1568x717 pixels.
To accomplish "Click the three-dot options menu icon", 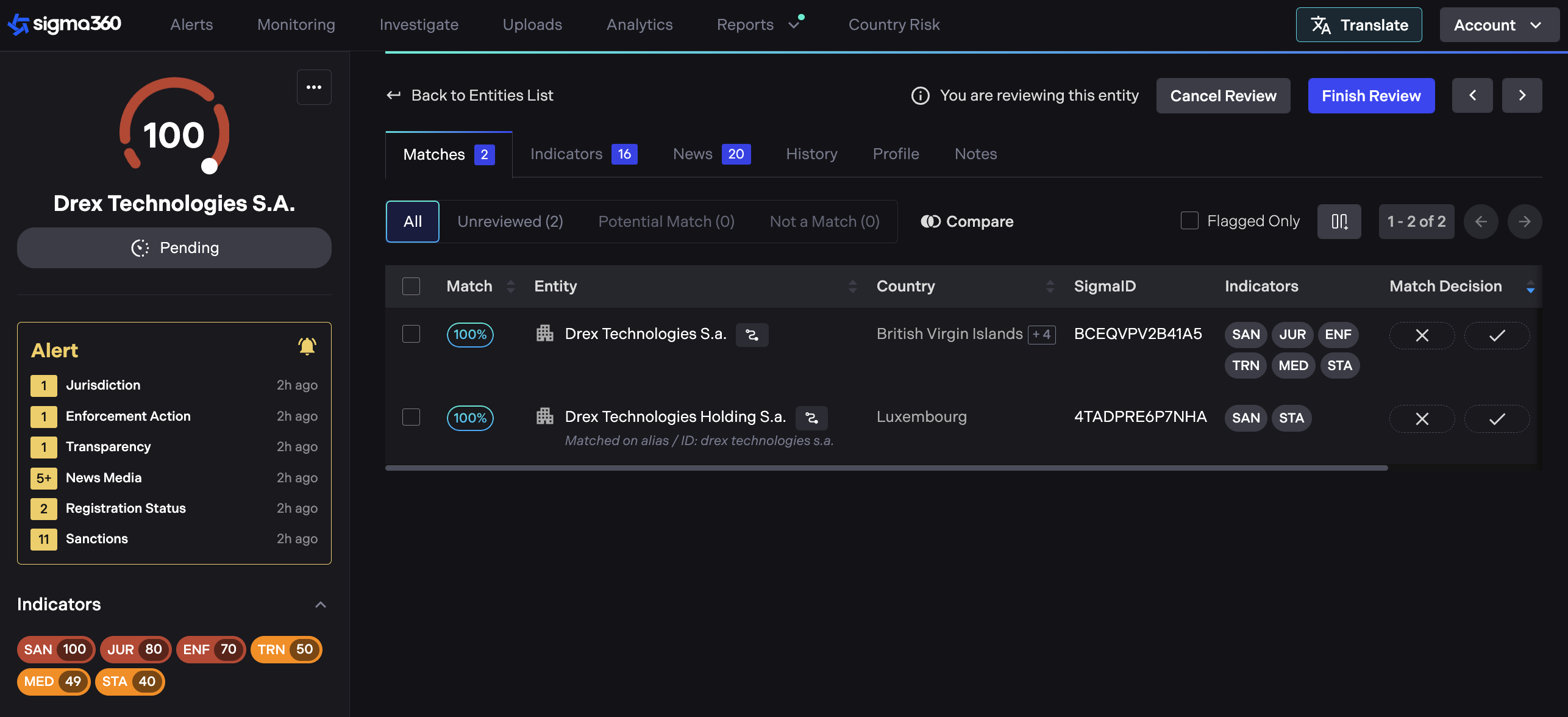I will click(x=314, y=87).
